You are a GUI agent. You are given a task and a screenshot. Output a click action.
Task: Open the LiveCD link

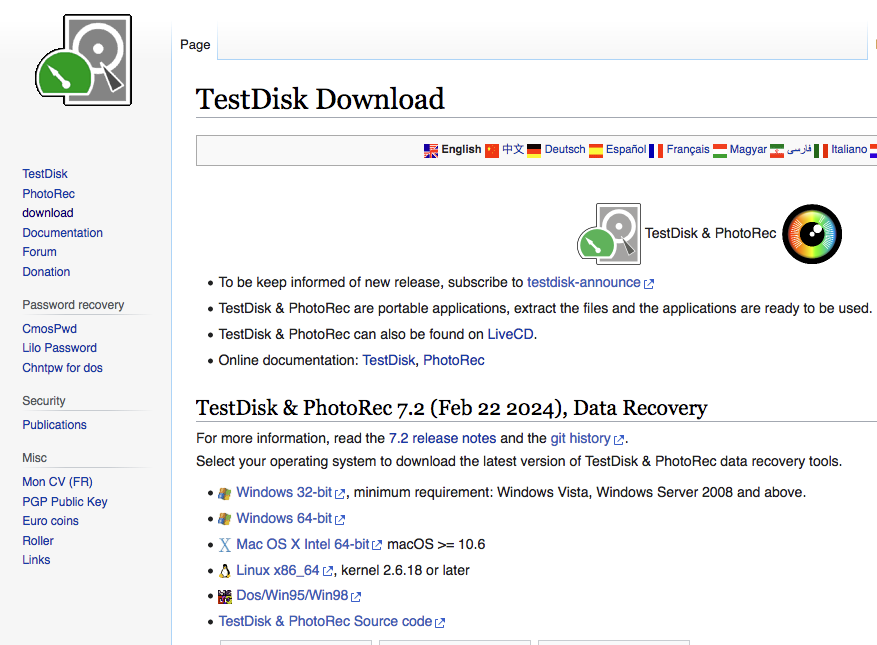(511, 335)
